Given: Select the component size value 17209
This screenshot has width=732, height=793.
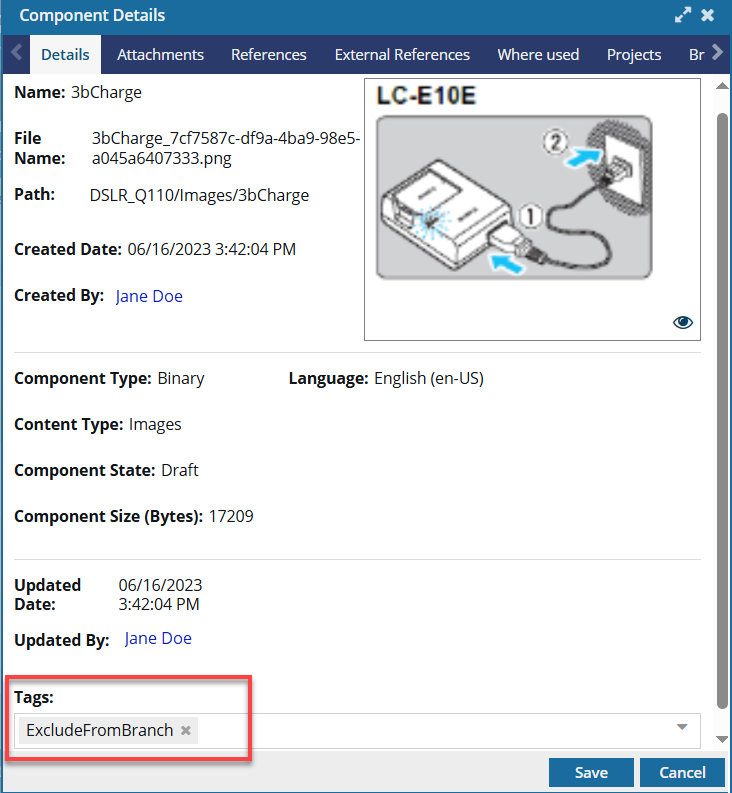Looking at the screenshot, I should point(231,516).
